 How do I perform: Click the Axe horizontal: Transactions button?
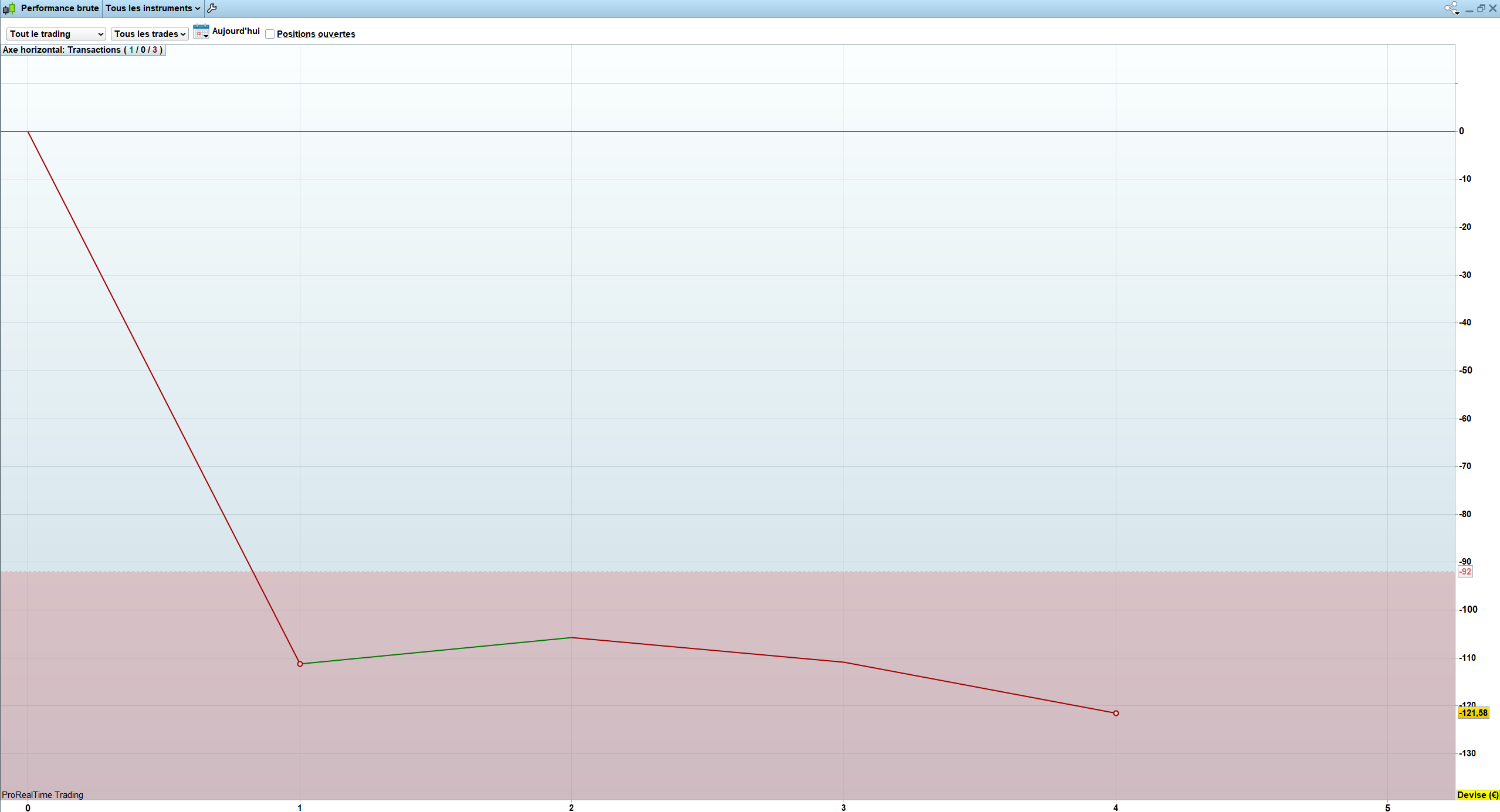[83, 50]
